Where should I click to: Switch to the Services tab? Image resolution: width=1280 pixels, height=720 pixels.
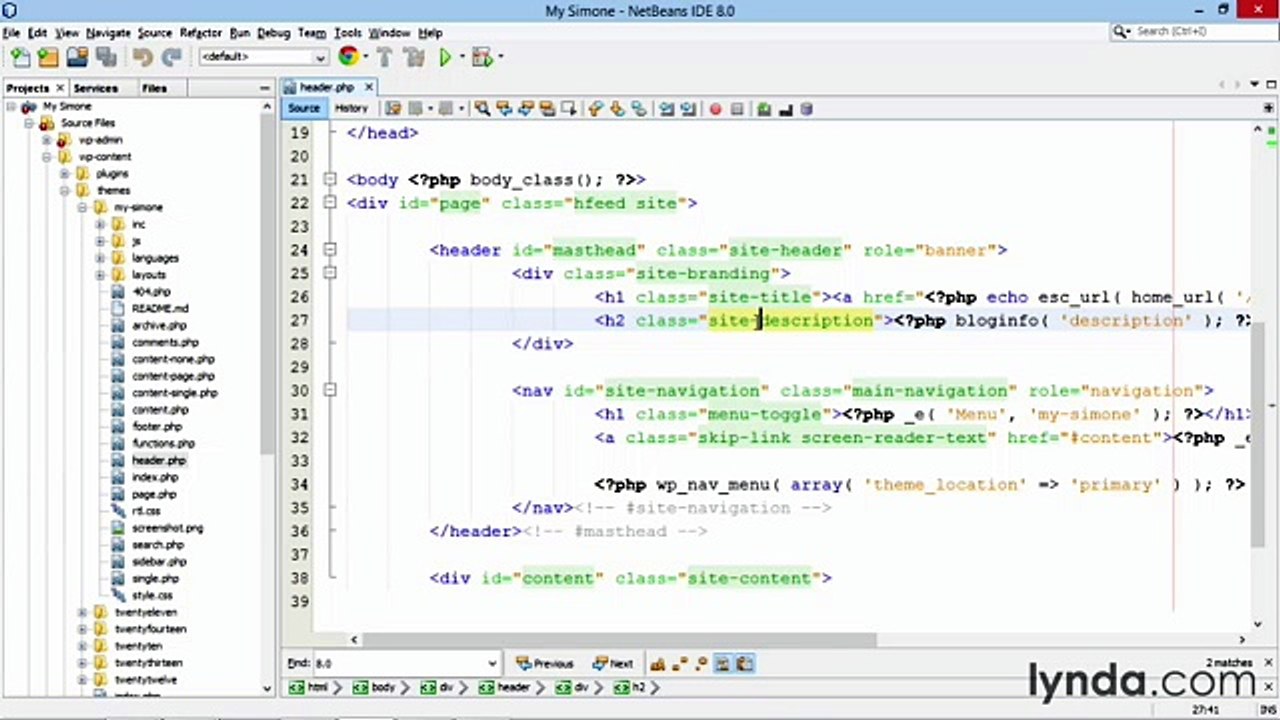pyautogui.click(x=96, y=88)
